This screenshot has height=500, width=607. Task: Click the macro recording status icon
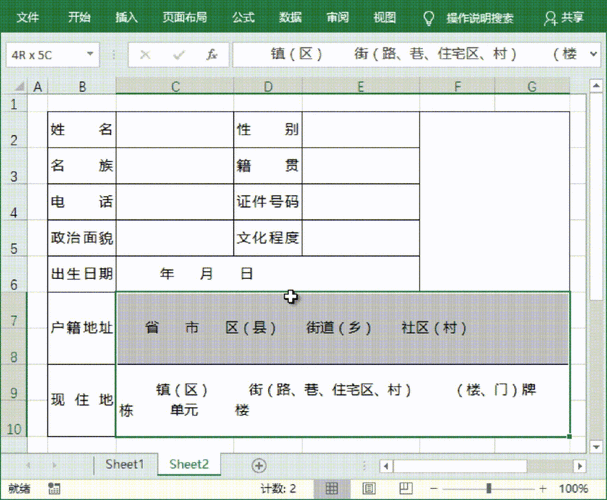[x=54, y=489]
